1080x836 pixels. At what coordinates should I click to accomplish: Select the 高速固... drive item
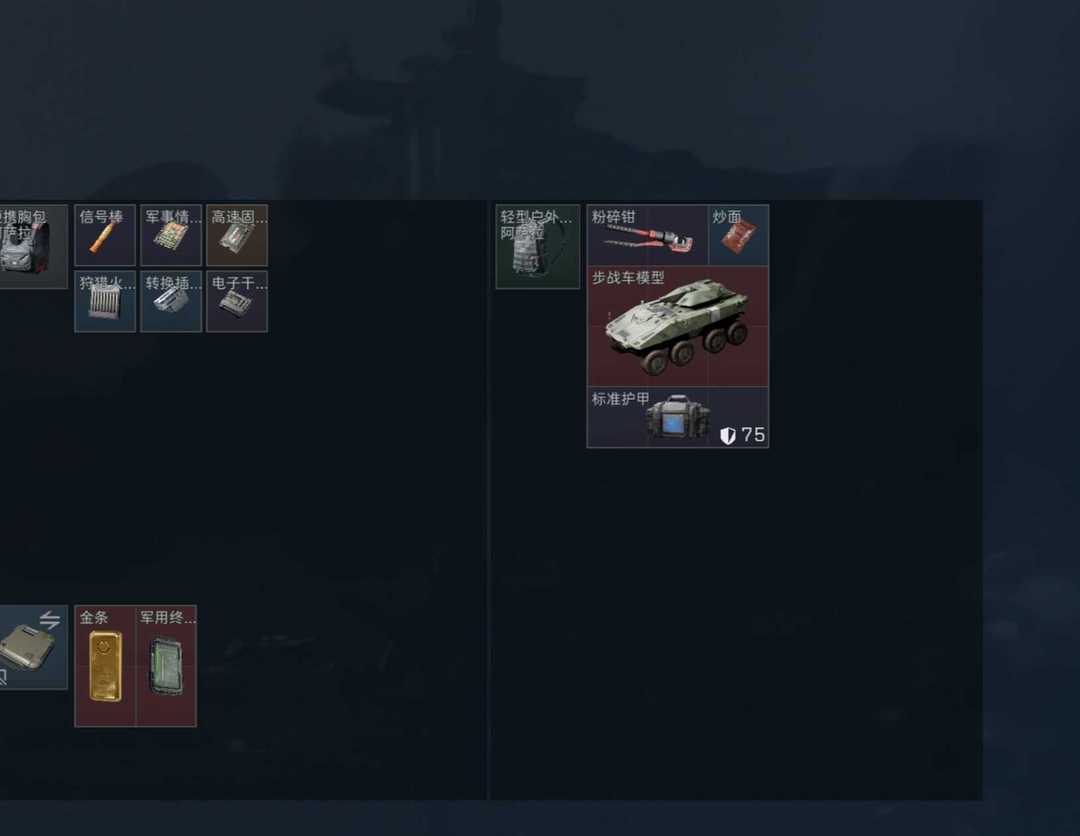coord(237,235)
